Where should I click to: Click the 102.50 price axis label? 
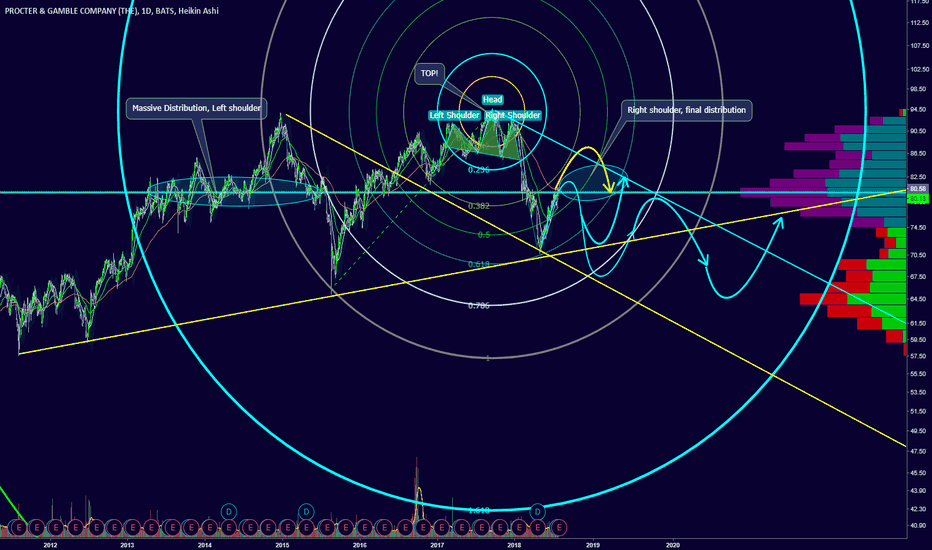coord(920,70)
